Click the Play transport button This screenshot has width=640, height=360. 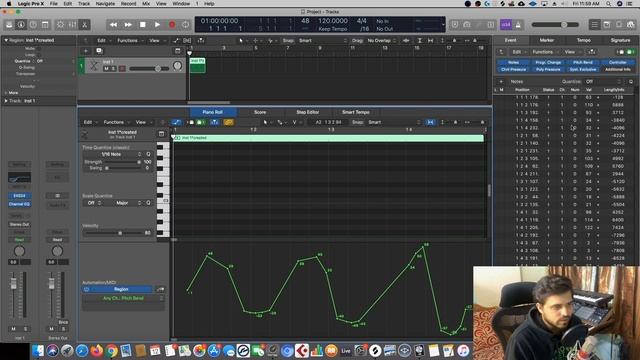click(157, 25)
